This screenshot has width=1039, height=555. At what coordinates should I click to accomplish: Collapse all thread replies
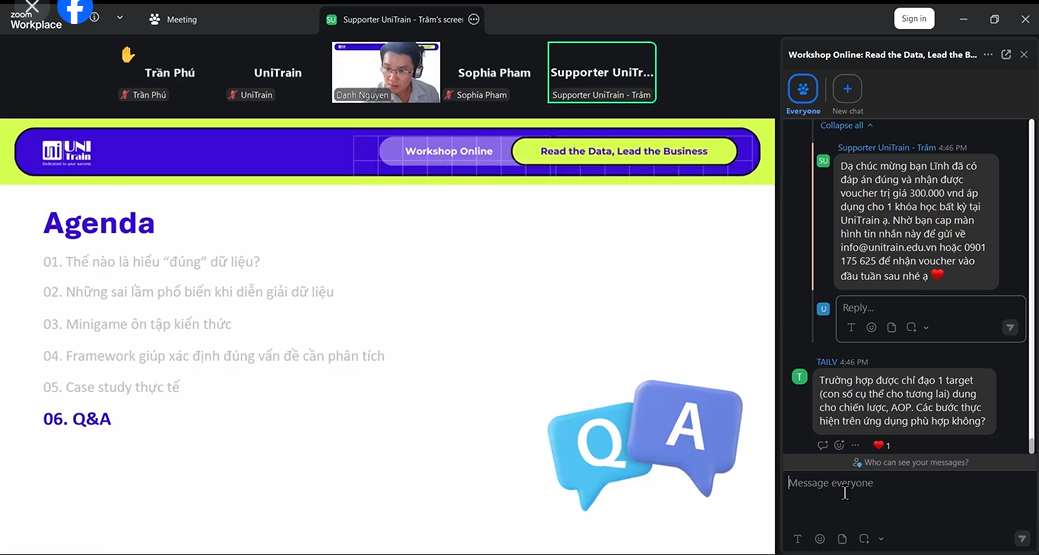tap(846, 125)
